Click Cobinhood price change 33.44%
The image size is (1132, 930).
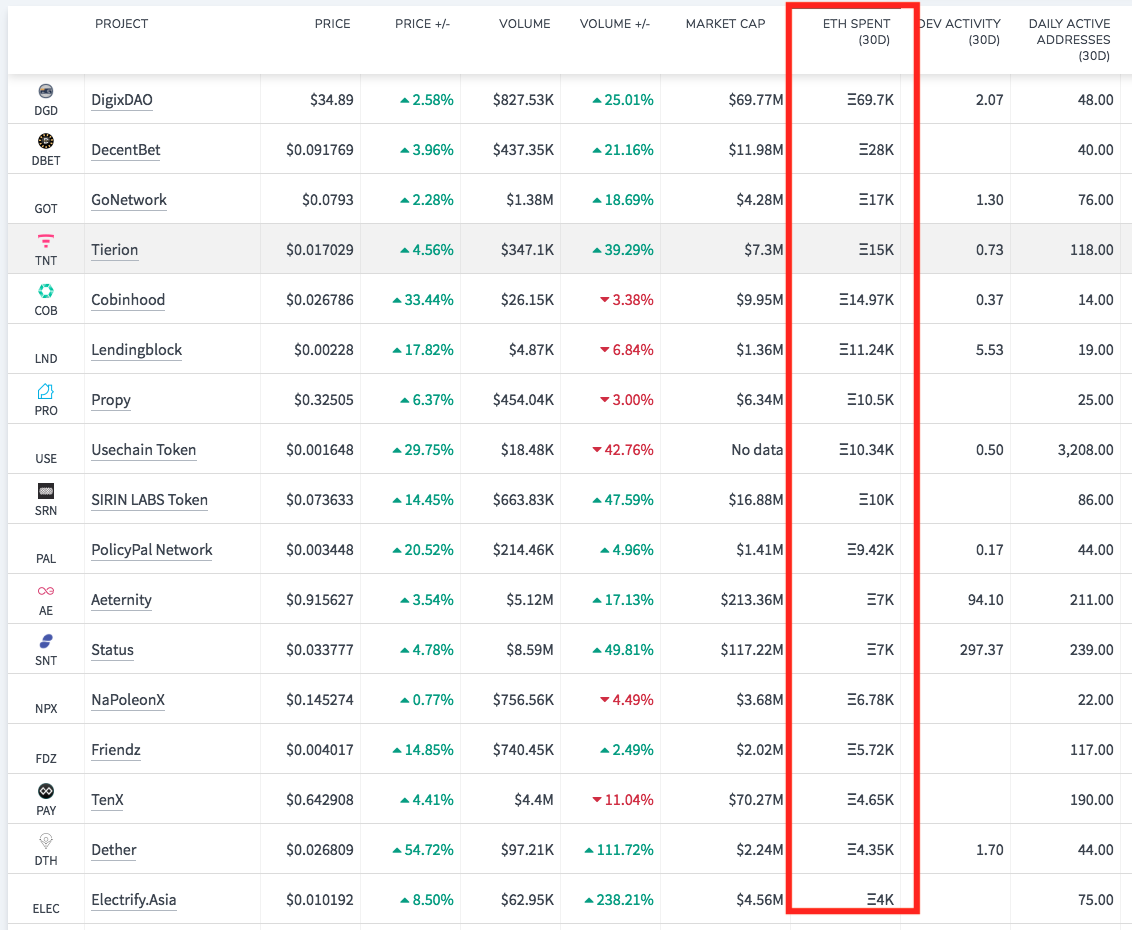(x=423, y=300)
